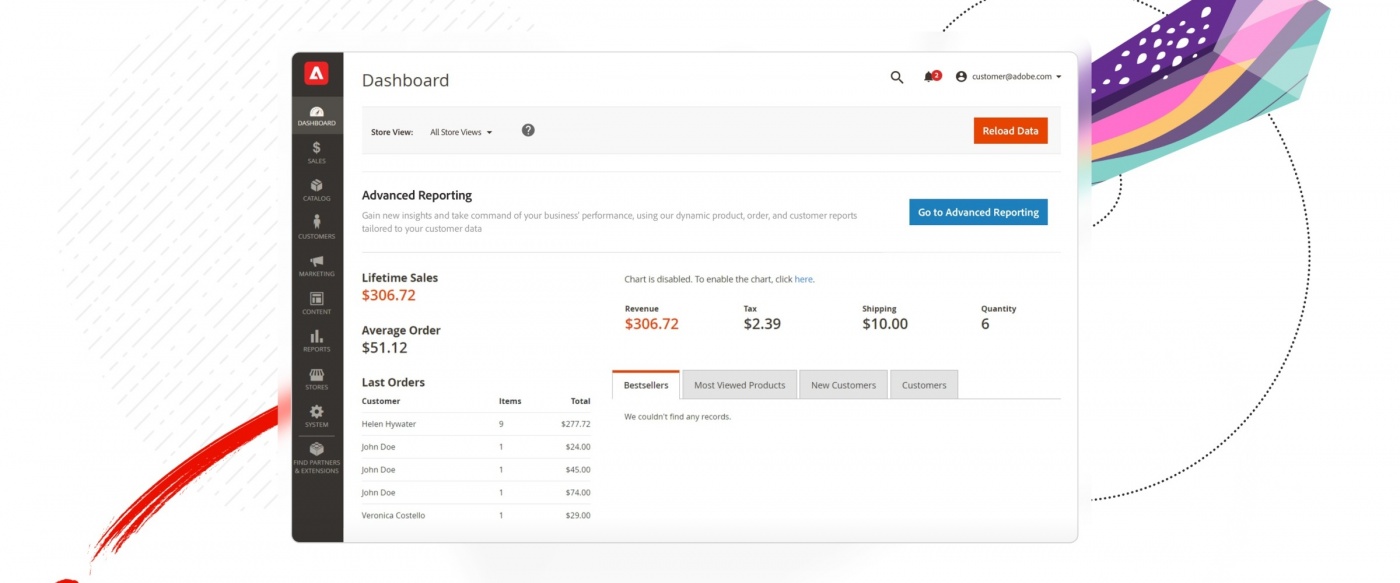Click the Veronica Costello order row
The height and width of the screenshot is (583, 1400).
(476, 516)
